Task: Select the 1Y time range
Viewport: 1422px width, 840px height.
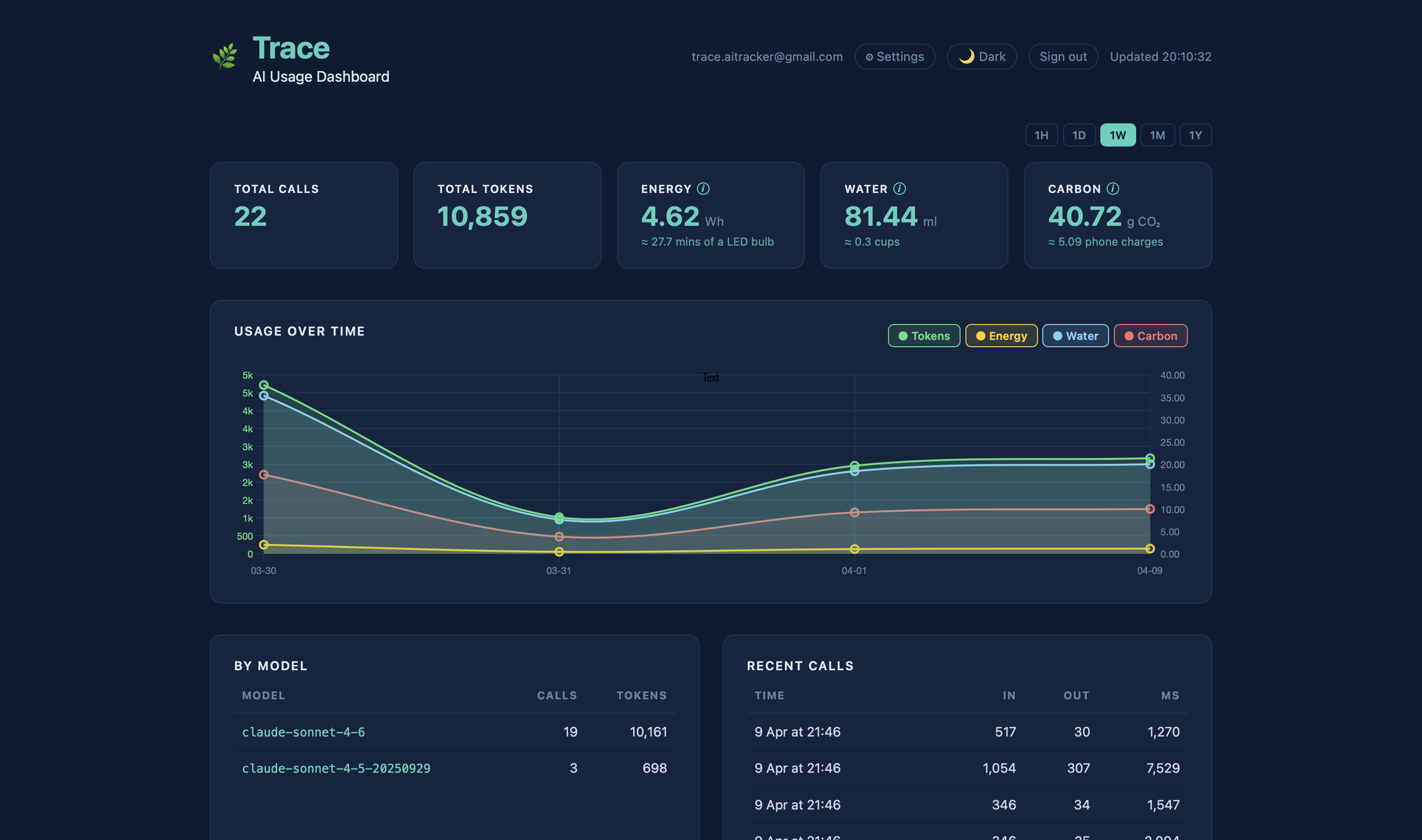Action: pyautogui.click(x=1196, y=135)
